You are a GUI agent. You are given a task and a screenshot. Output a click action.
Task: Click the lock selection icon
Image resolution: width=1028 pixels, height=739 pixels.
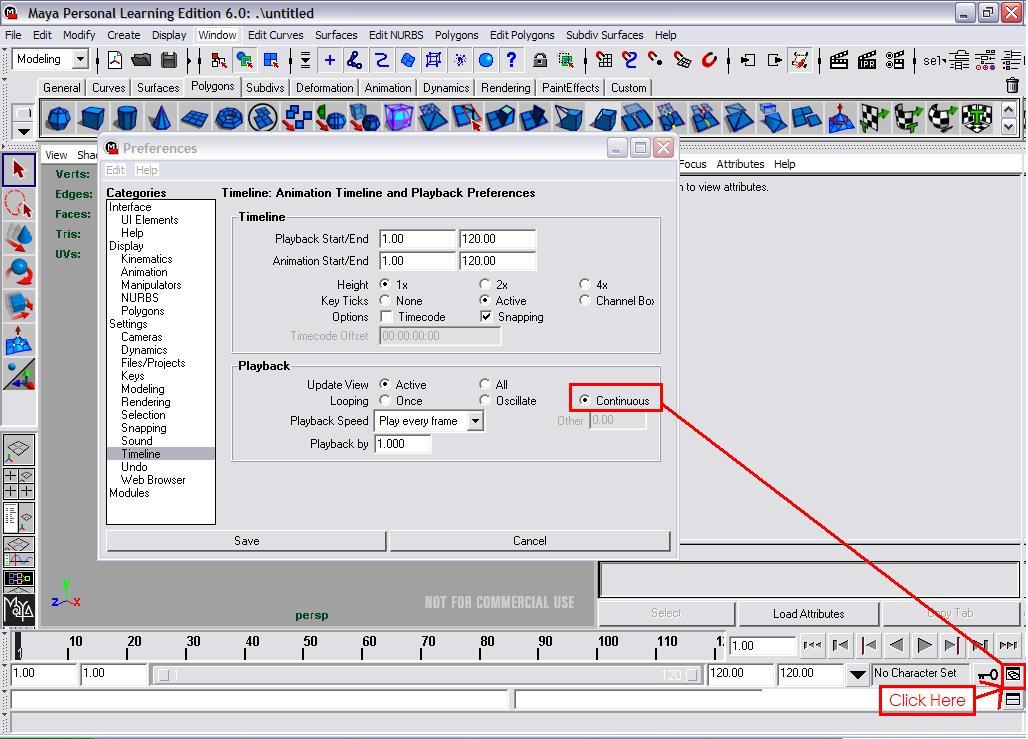point(540,60)
